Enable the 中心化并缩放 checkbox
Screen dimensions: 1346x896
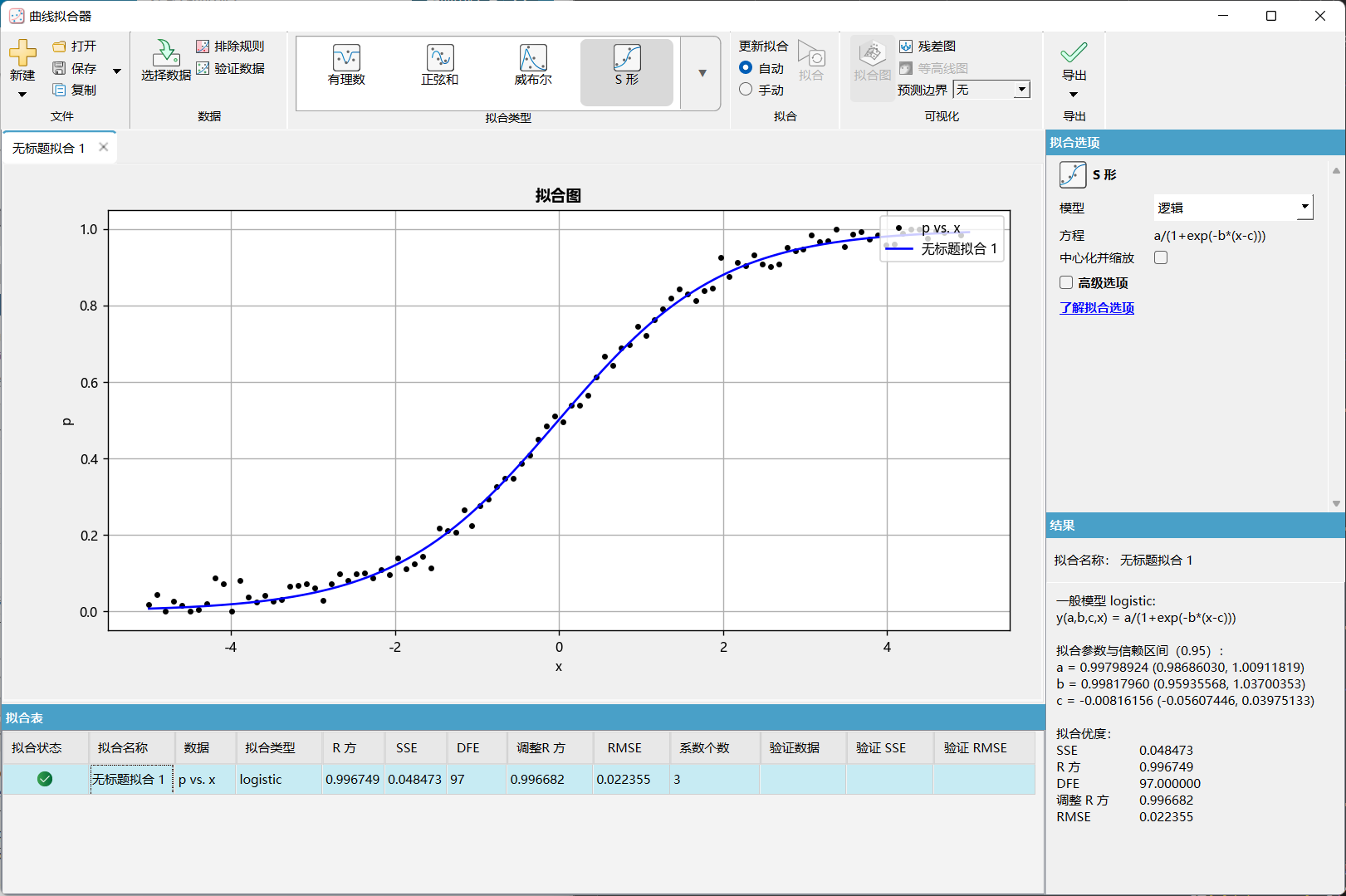click(x=1161, y=257)
